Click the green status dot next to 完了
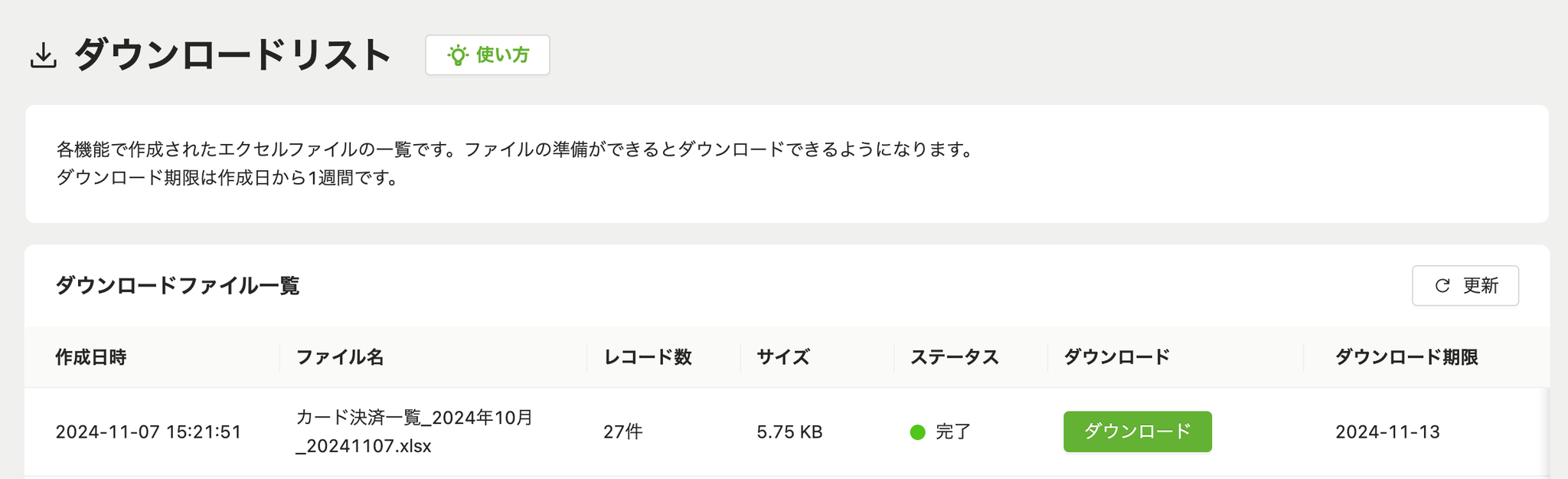The height and width of the screenshot is (479, 1568). [917, 432]
